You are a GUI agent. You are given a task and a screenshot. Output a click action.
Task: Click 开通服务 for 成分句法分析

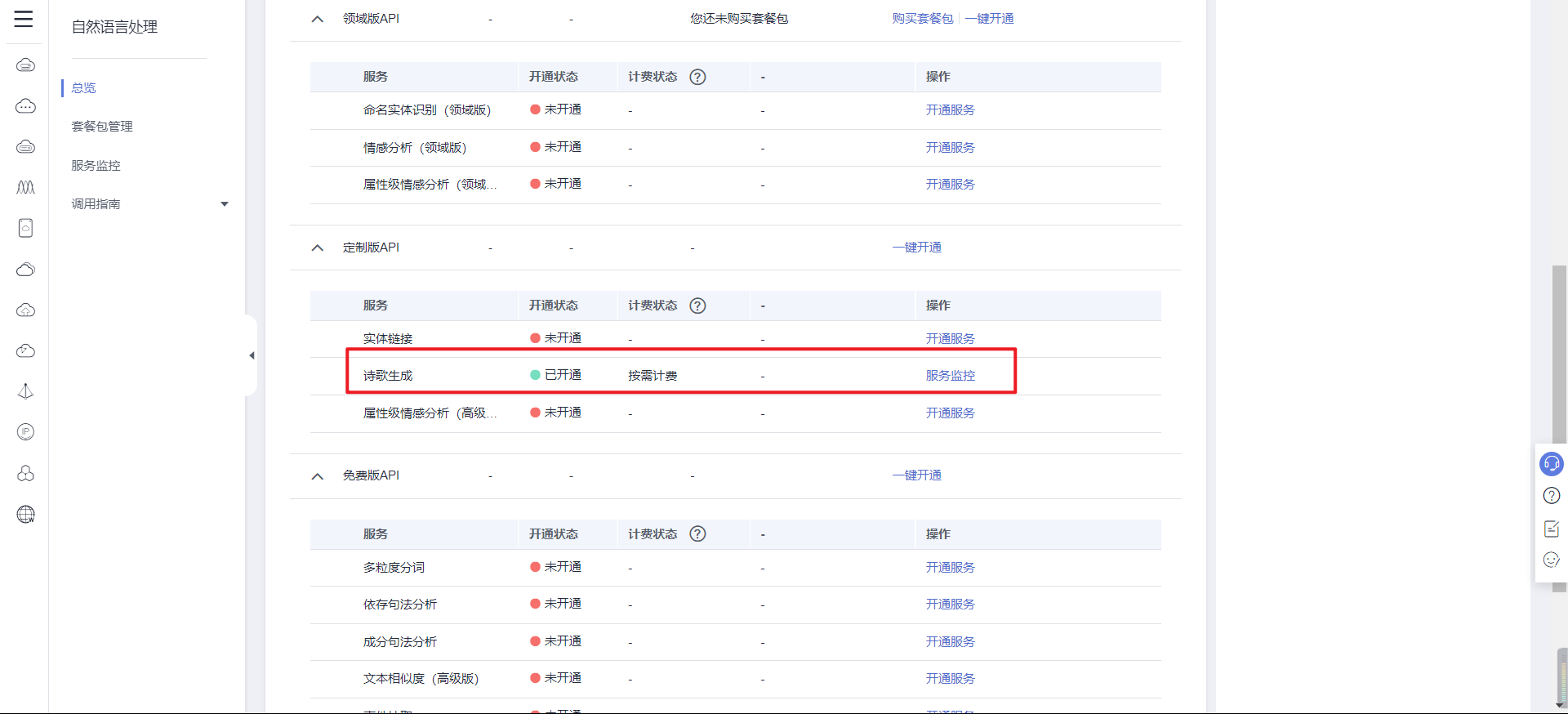[951, 641]
